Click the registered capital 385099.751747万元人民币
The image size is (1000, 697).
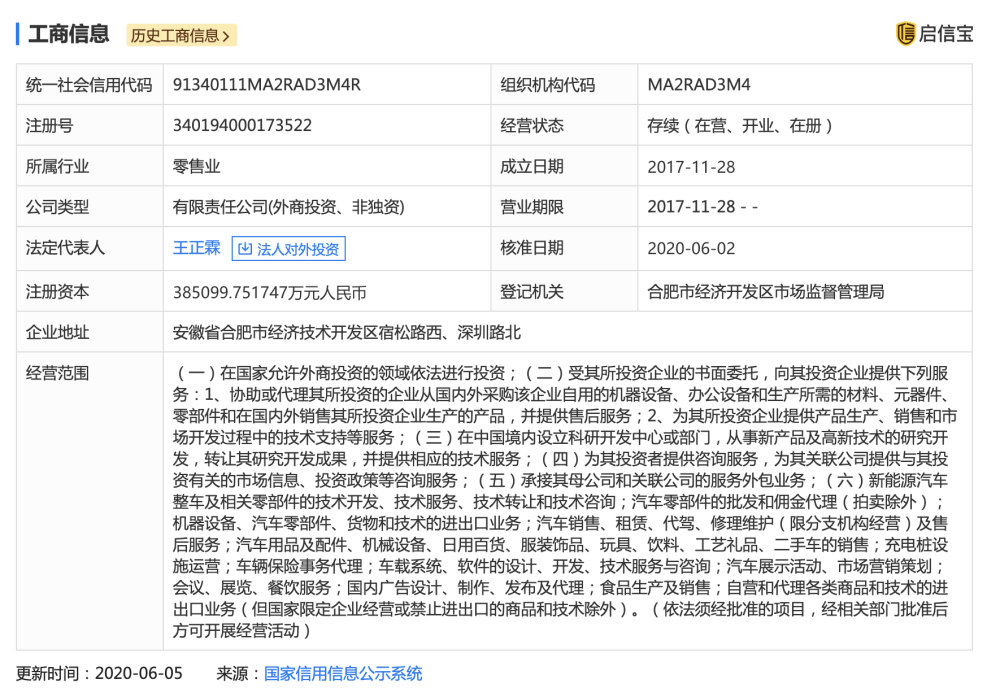(270, 292)
